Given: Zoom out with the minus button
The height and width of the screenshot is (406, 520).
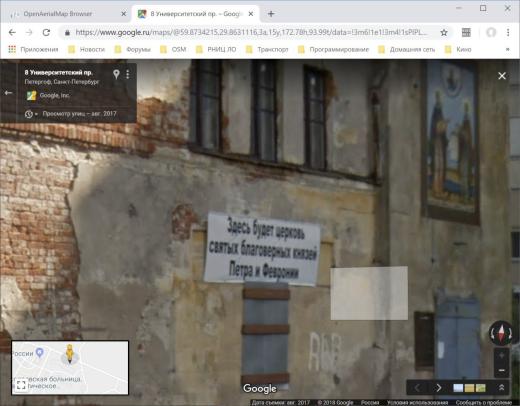Looking at the screenshot, I should [x=501, y=370].
